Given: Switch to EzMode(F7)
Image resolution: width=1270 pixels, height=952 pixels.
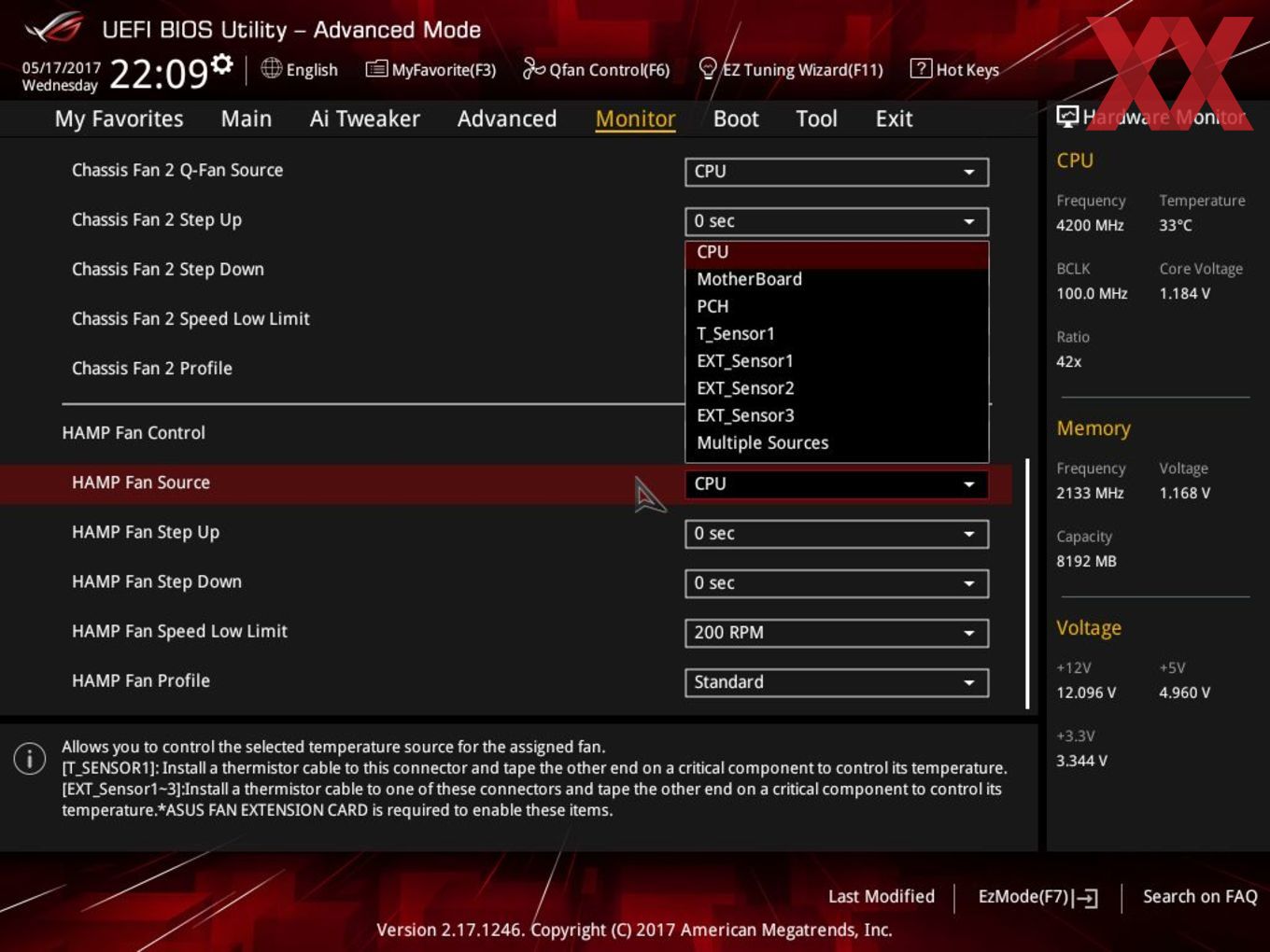Looking at the screenshot, I should pyautogui.click(x=1037, y=897).
